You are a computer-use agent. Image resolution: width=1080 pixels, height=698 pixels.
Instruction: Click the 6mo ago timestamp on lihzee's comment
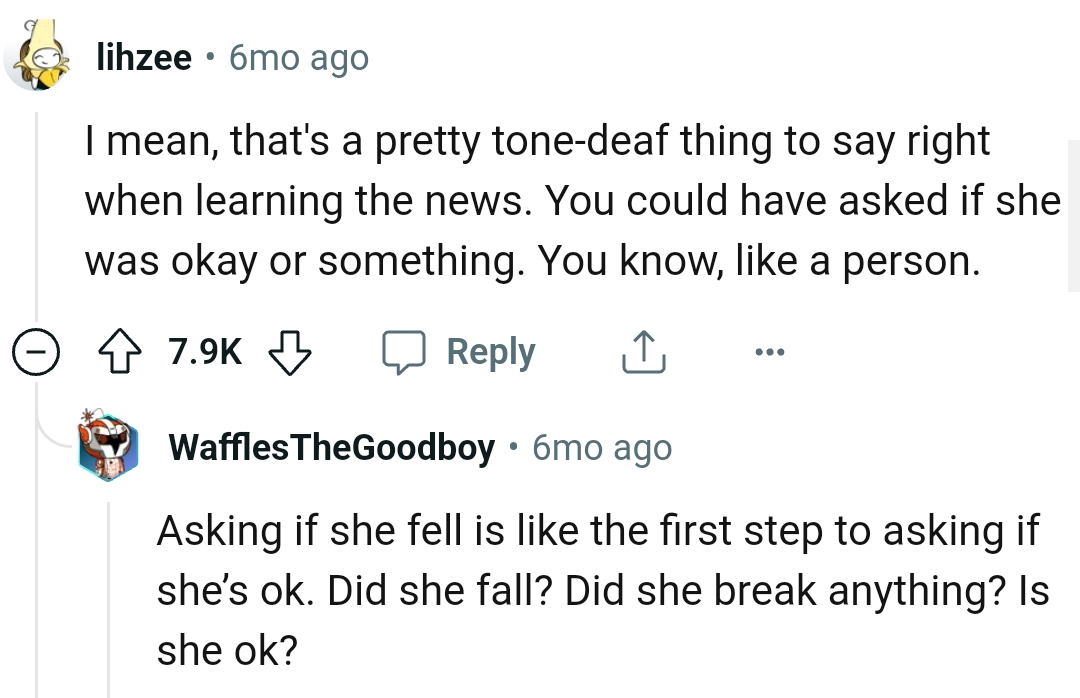[298, 57]
